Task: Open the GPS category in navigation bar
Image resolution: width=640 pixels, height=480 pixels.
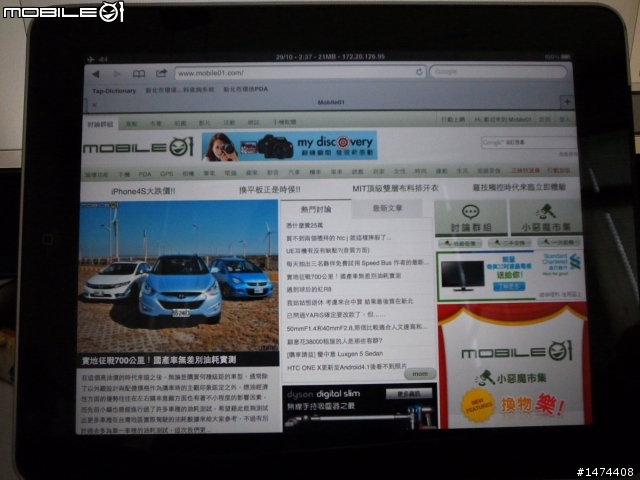Action: [167, 174]
